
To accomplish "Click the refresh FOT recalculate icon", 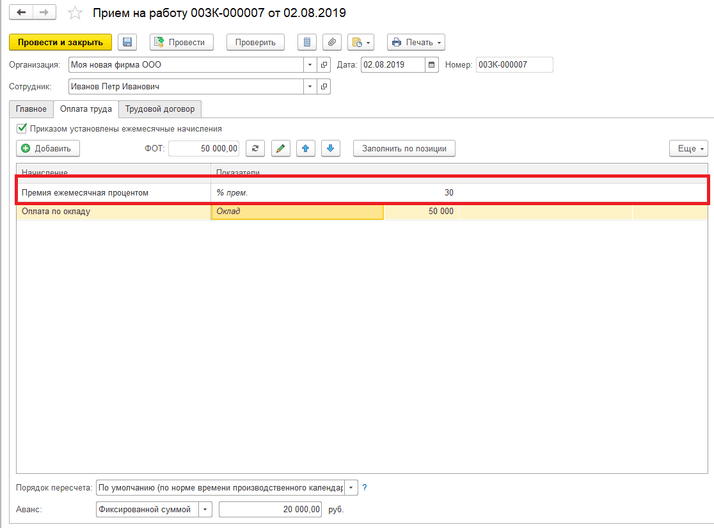I will tap(255, 148).
